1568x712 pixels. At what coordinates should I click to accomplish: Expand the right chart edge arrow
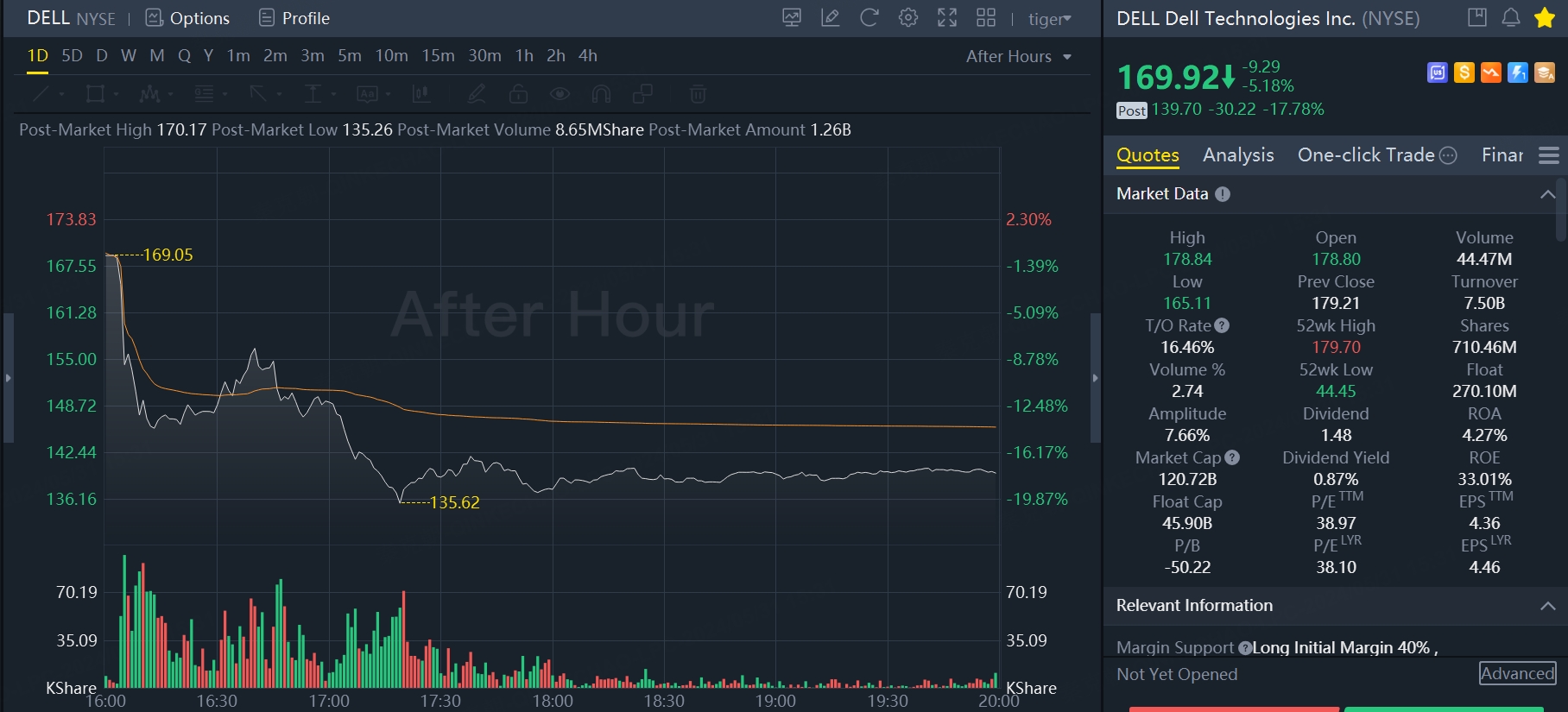(1096, 378)
